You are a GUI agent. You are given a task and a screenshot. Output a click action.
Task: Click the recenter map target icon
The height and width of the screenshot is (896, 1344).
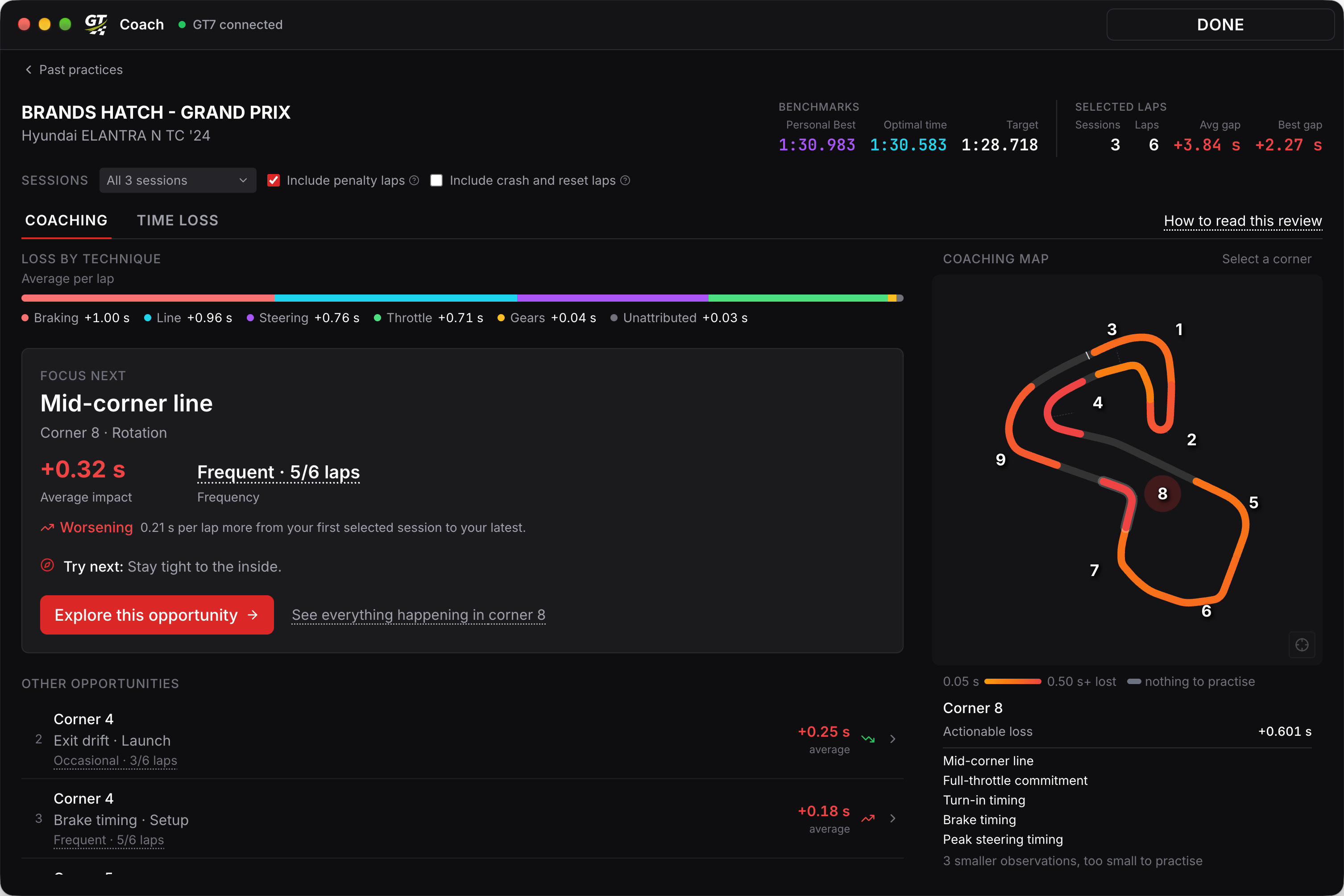click(1302, 645)
